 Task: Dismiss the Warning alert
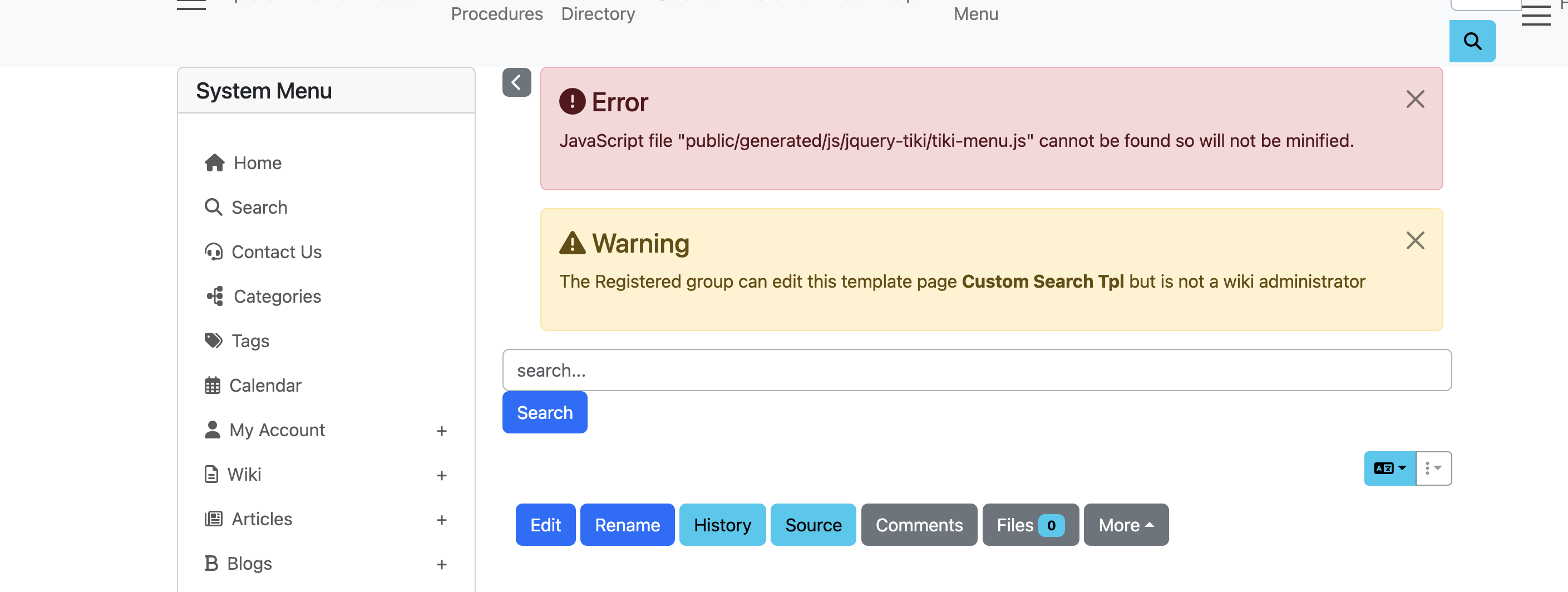pos(1415,240)
